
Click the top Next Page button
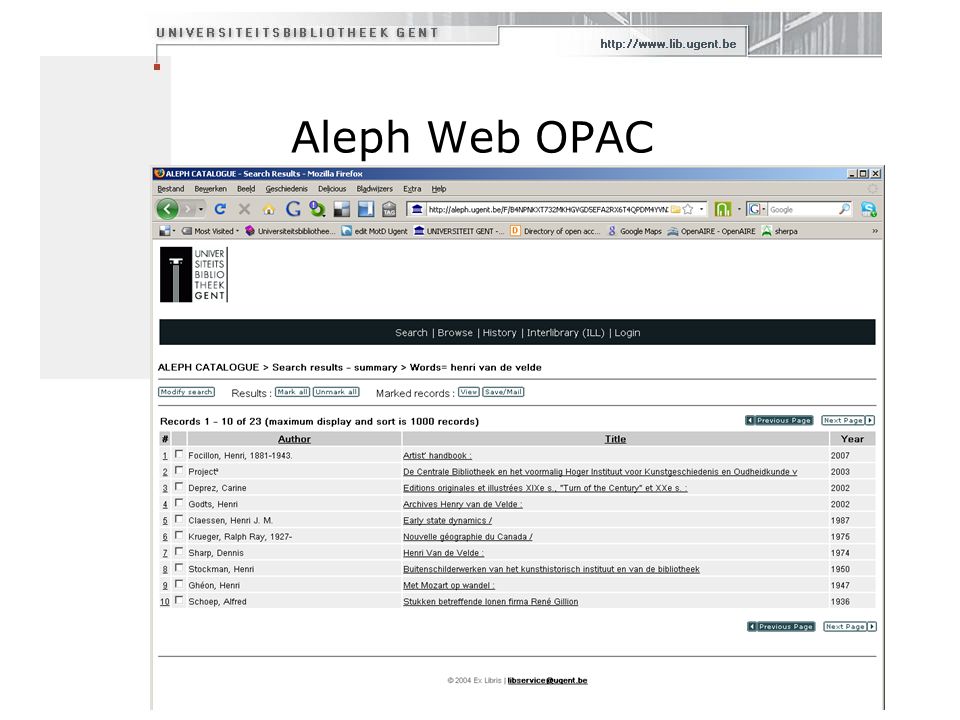coord(848,420)
